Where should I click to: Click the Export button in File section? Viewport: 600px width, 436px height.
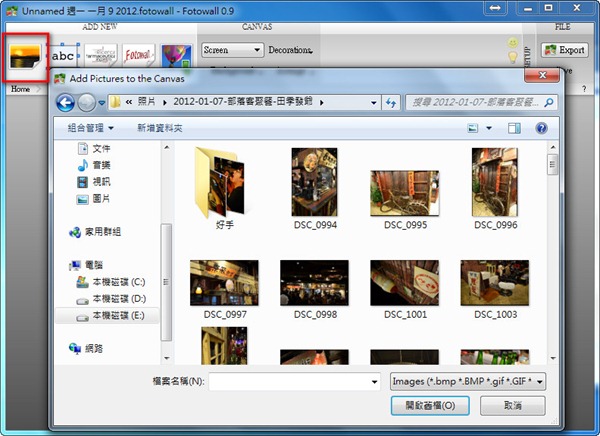pyautogui.click(x=565, y=49)
